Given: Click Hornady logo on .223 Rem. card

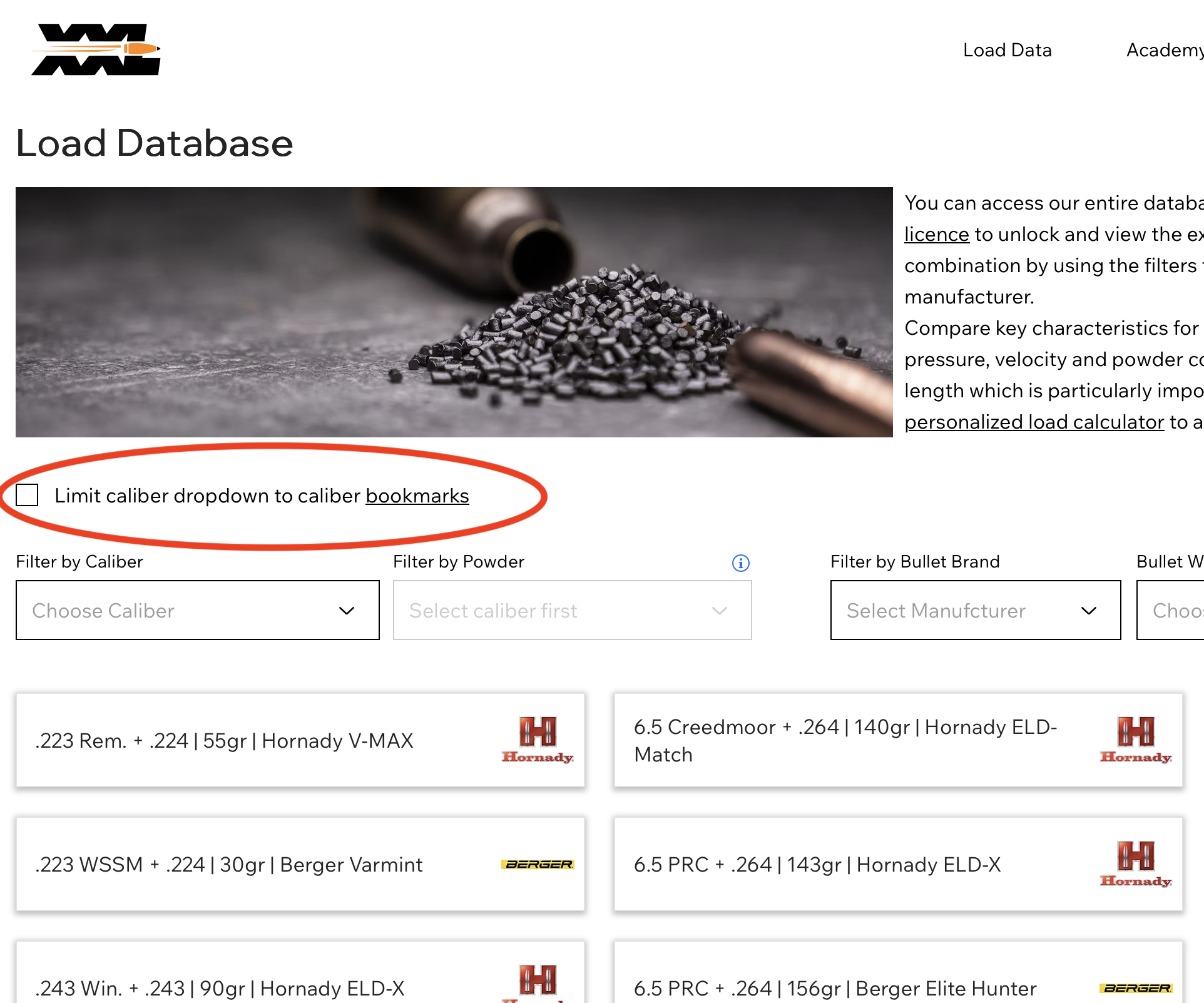Looking at the screenshot, I should [538, 740].
